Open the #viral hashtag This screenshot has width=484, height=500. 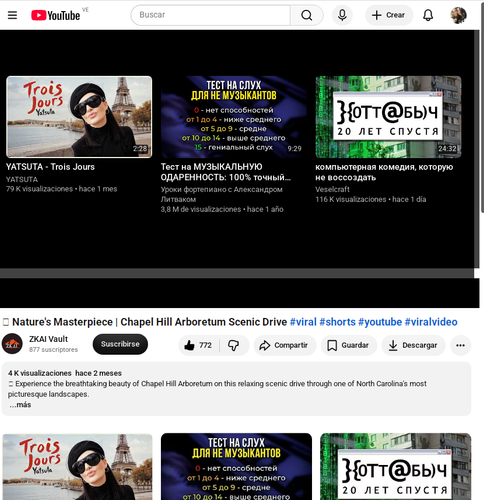tap(303, 322)
